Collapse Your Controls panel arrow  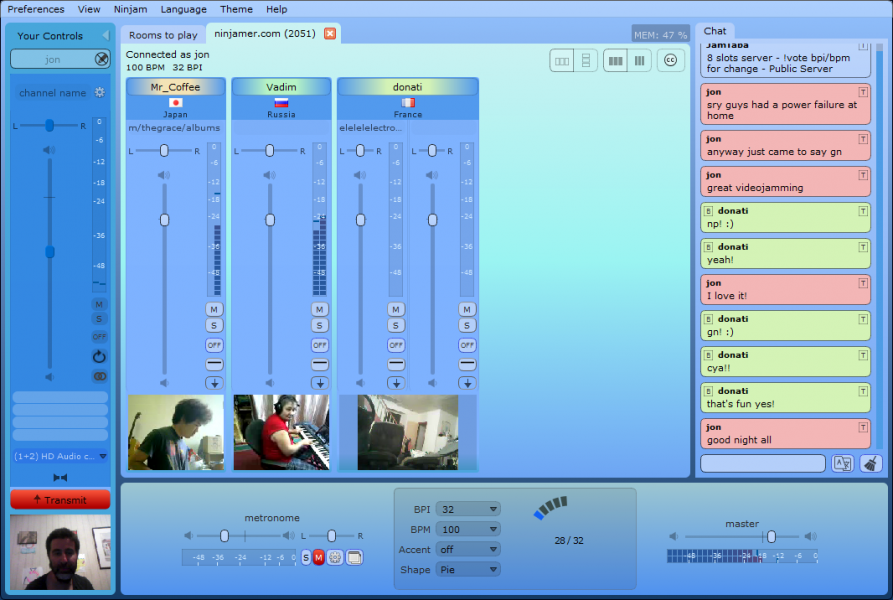105,35
